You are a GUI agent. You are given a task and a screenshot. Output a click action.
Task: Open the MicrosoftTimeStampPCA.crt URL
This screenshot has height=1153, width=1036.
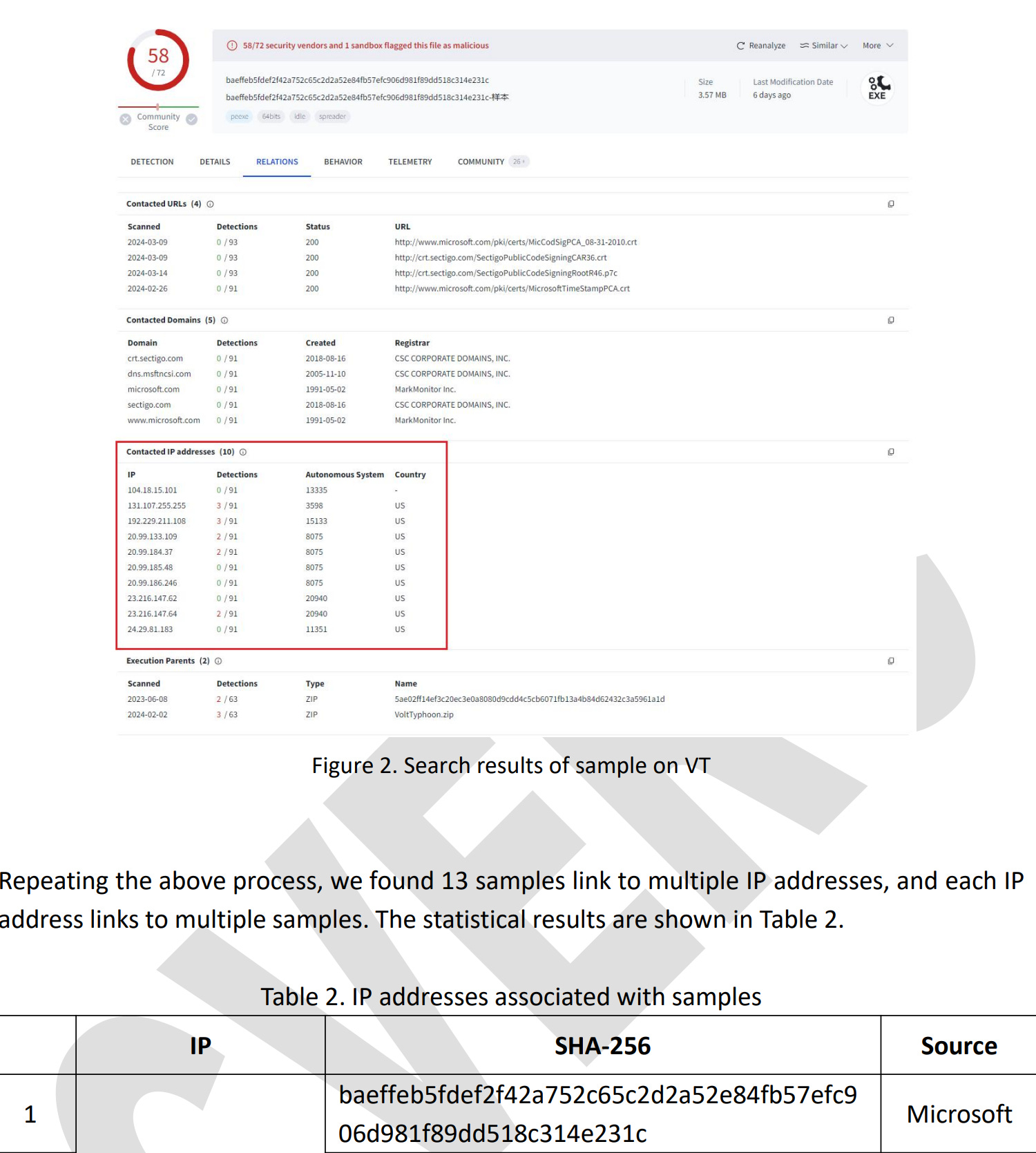(512, 289)
